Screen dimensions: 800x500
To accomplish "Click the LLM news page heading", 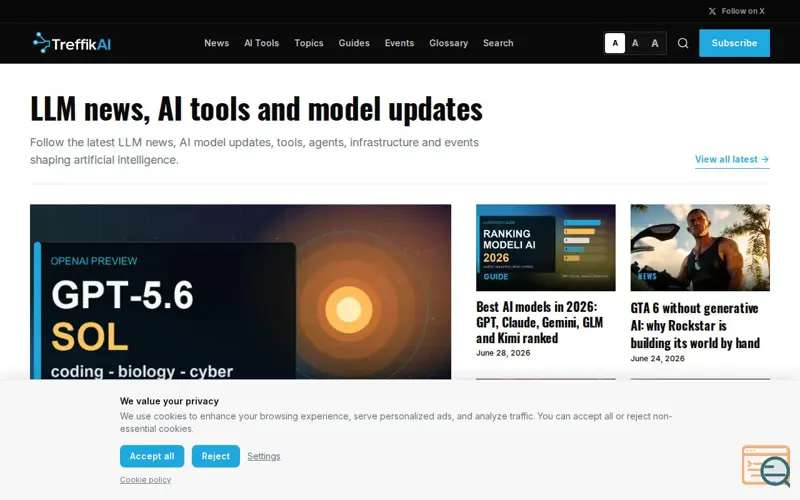I will pyautogui.click(x=256, y=109).
